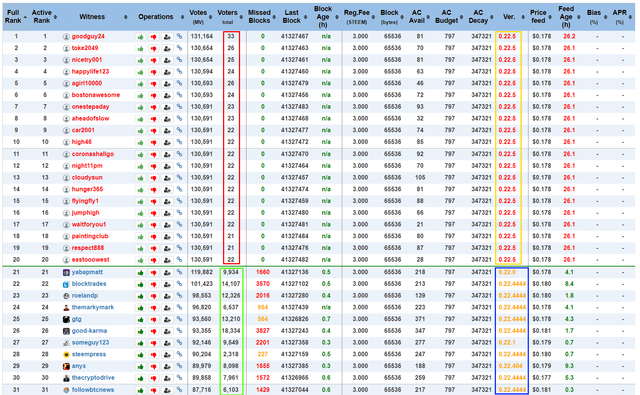Click the user avatar icon beside goodguy24
The image size is (640, 395).
click(x=66, y=37)
